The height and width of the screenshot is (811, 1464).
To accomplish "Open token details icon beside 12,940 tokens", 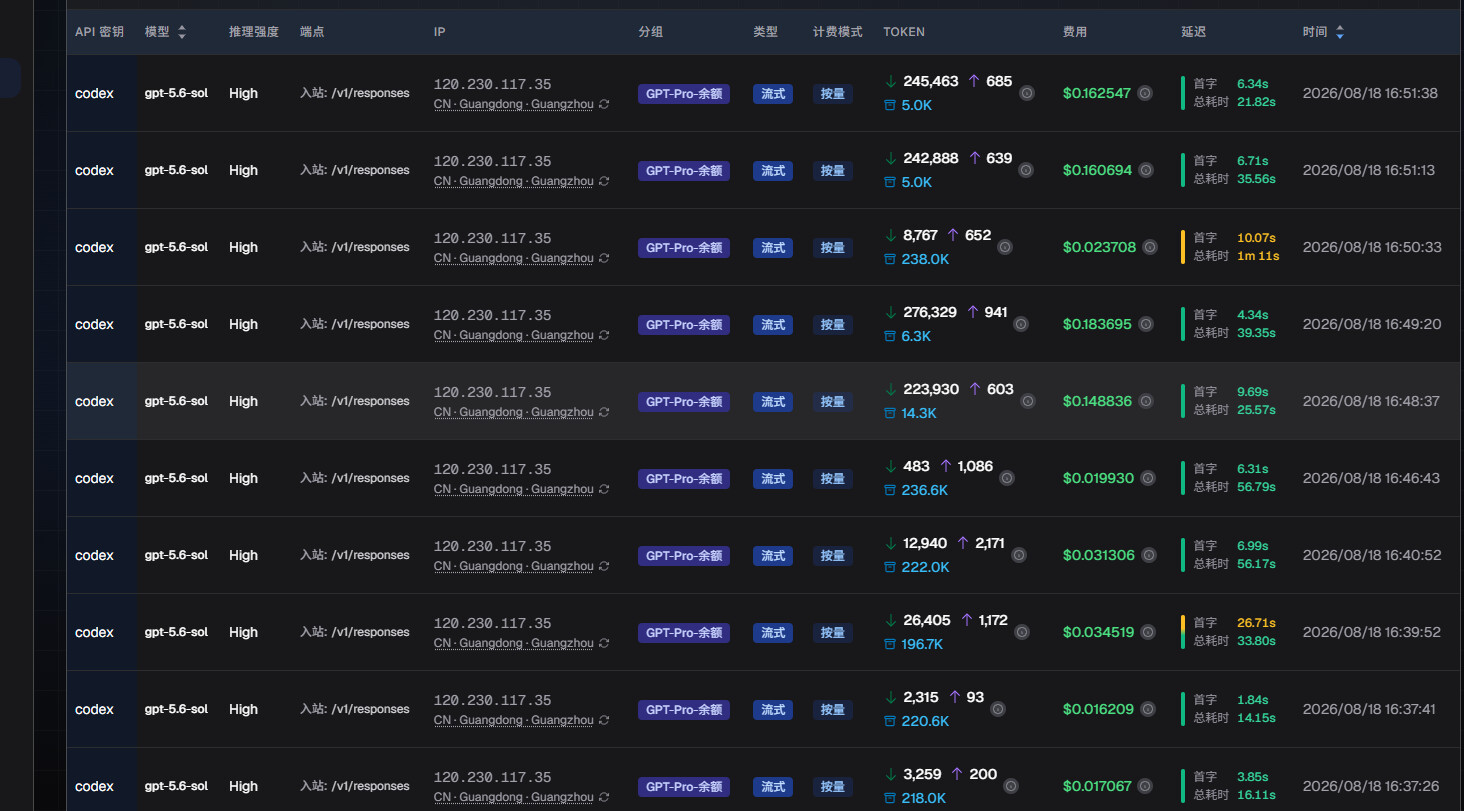I will pos(1019,555).
